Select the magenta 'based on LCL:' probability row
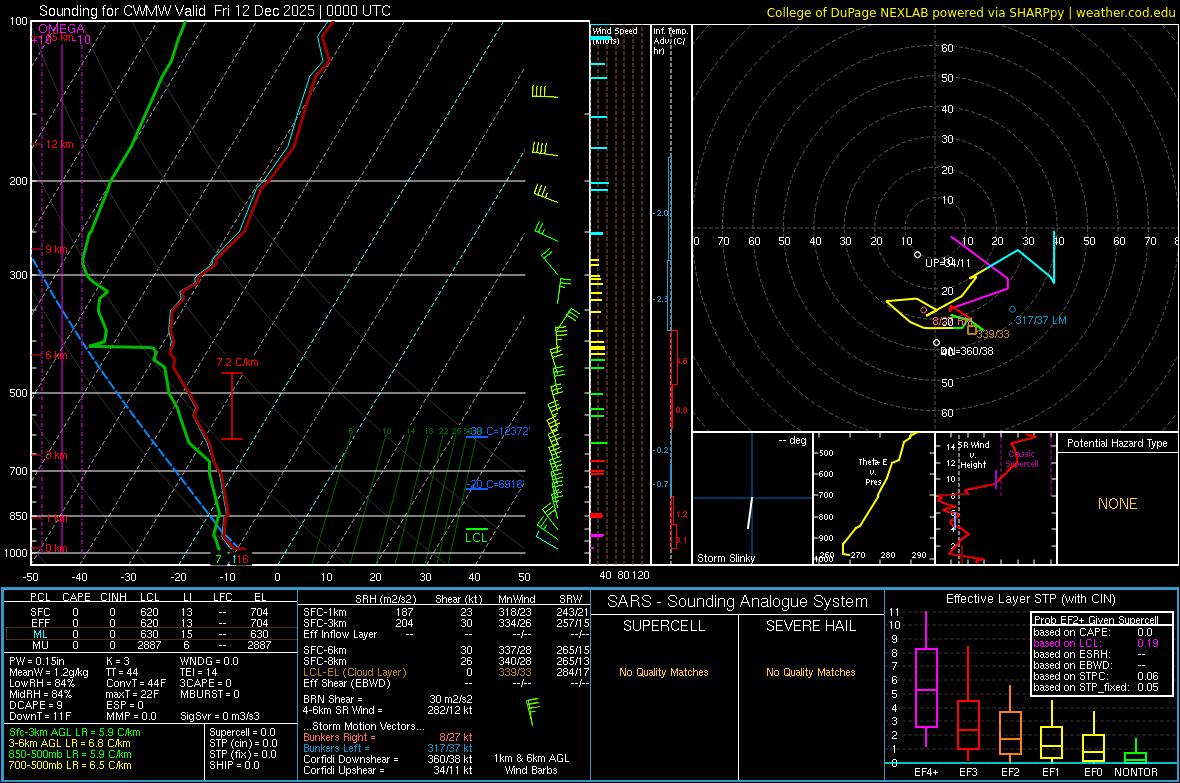1180x783 pixels. point(1096,644)
